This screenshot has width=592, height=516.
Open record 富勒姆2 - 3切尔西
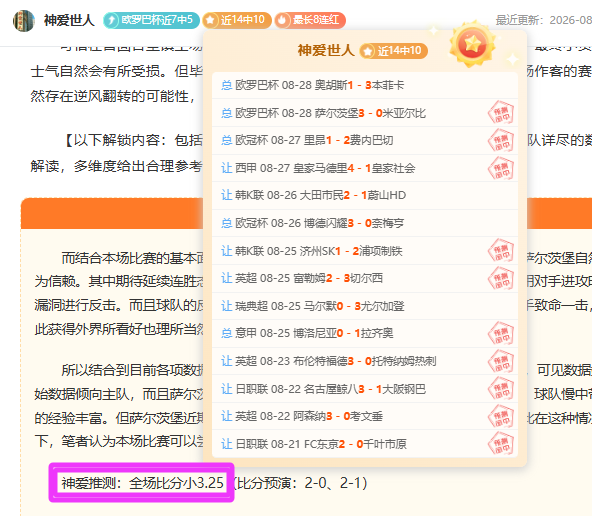365,278
